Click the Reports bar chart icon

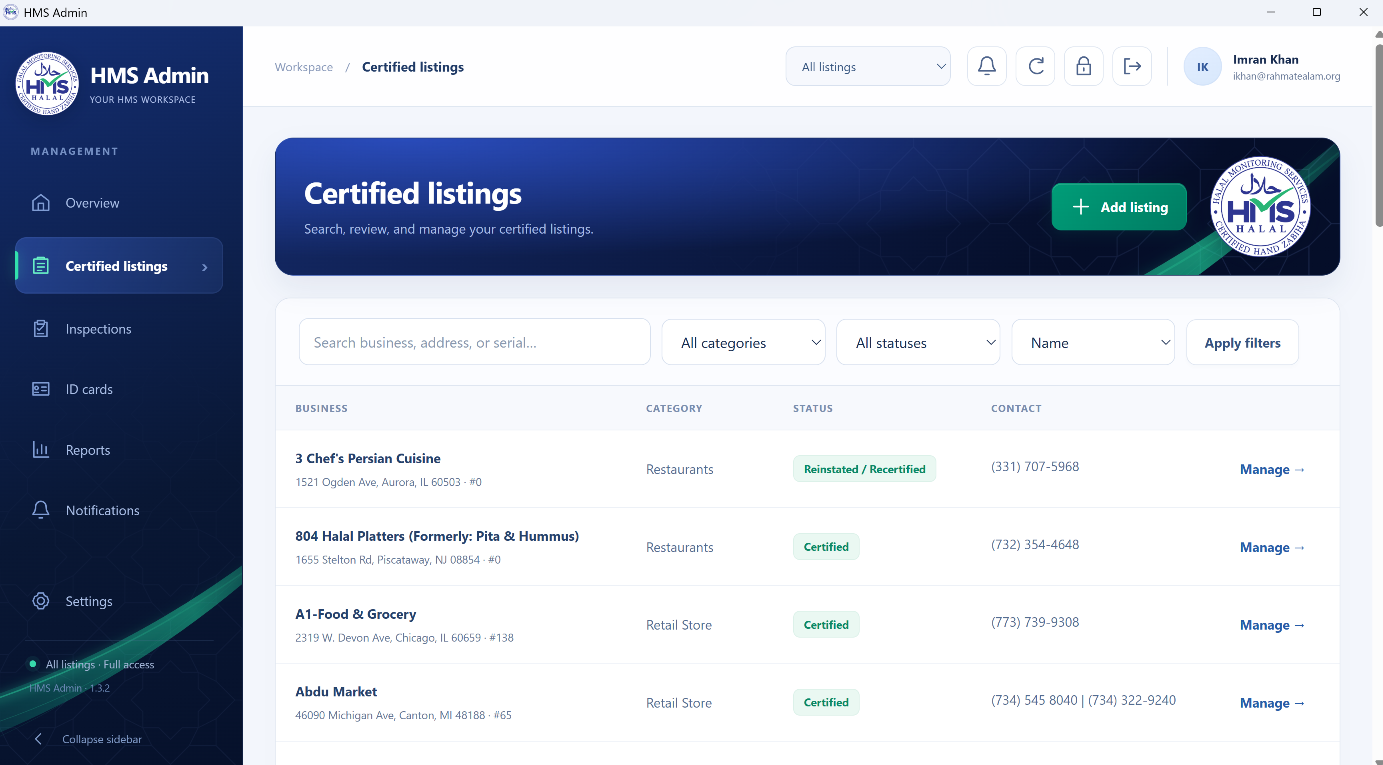(41, 450)
